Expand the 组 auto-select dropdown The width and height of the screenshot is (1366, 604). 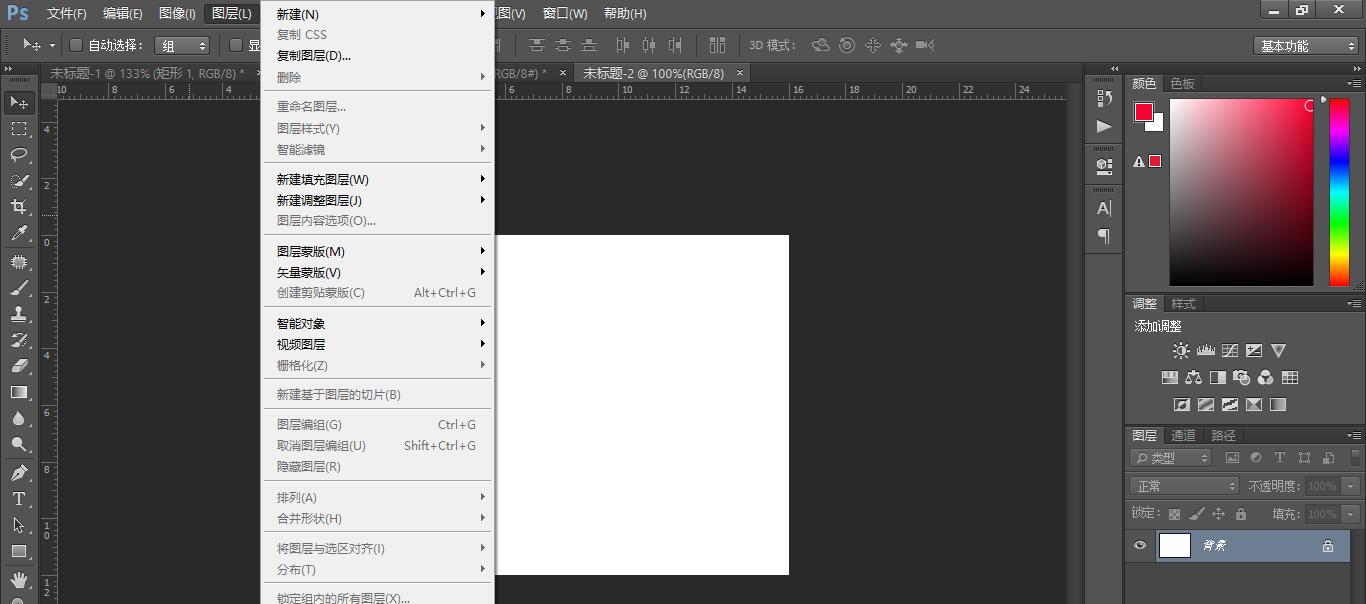click(x=182, y=46)
